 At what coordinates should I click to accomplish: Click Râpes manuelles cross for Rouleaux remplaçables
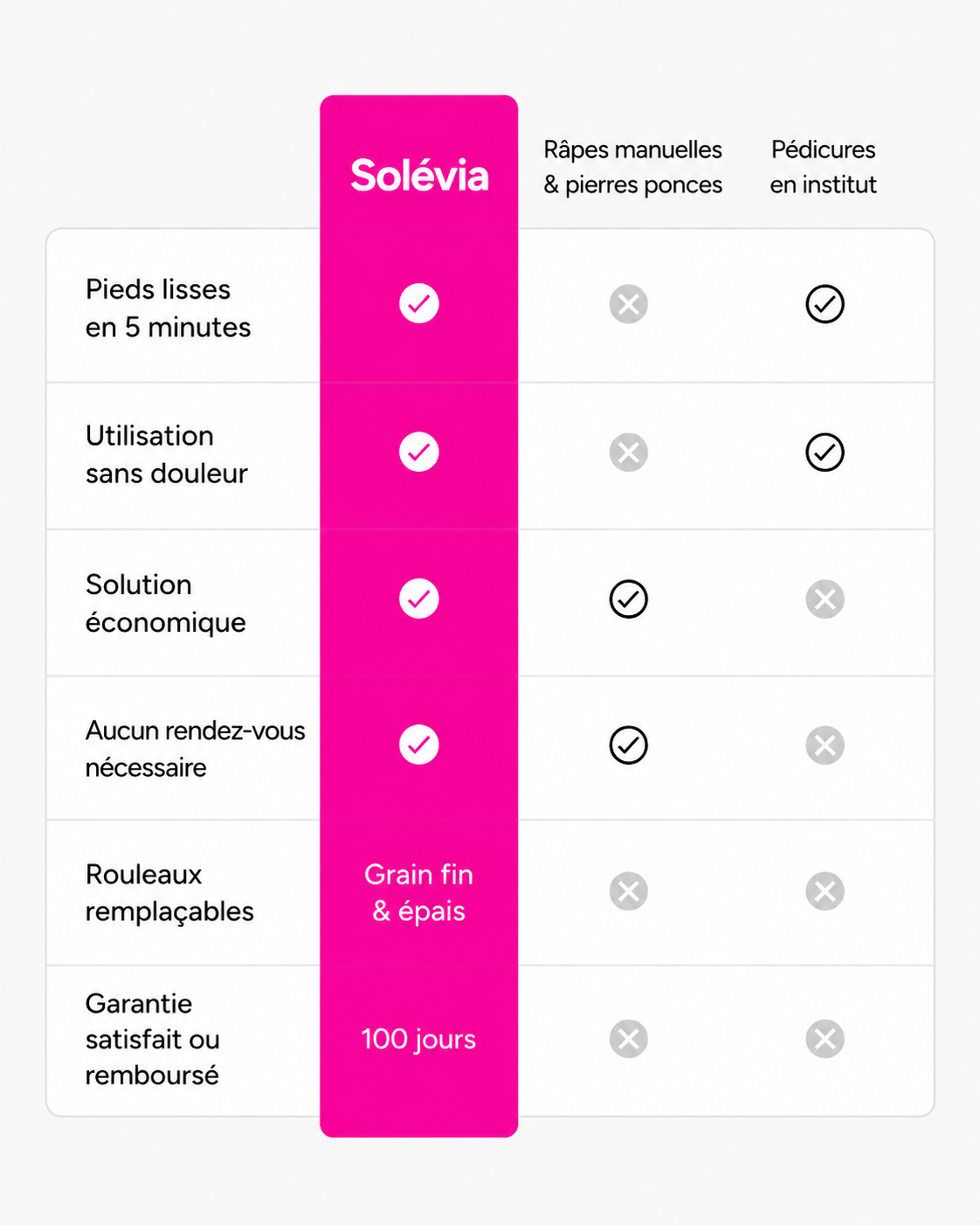click(x=629, y=891)
